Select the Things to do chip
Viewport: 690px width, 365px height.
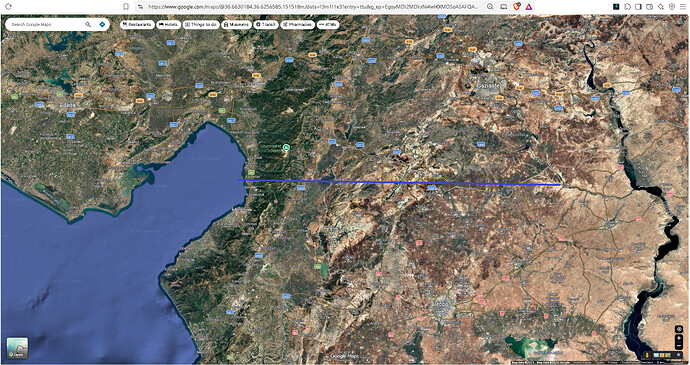[201, 25]
